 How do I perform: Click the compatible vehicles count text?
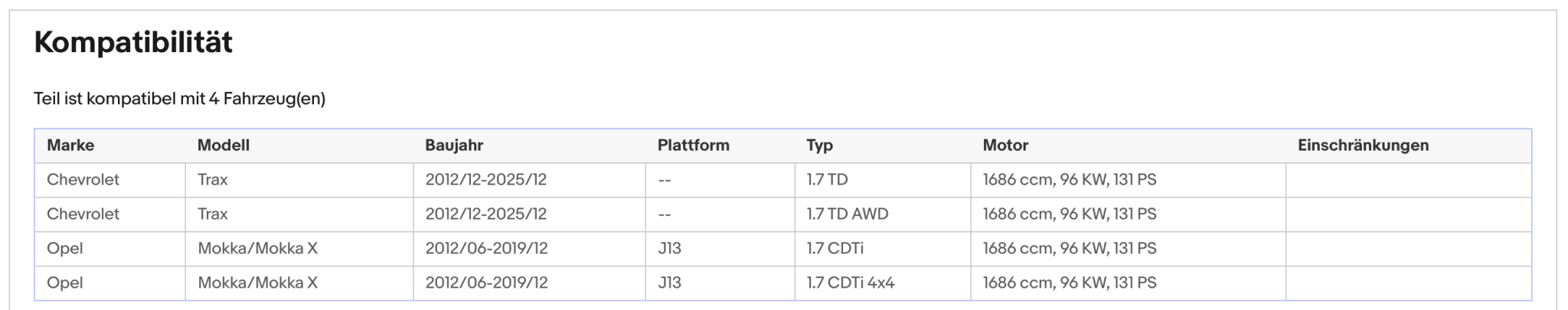180,99
